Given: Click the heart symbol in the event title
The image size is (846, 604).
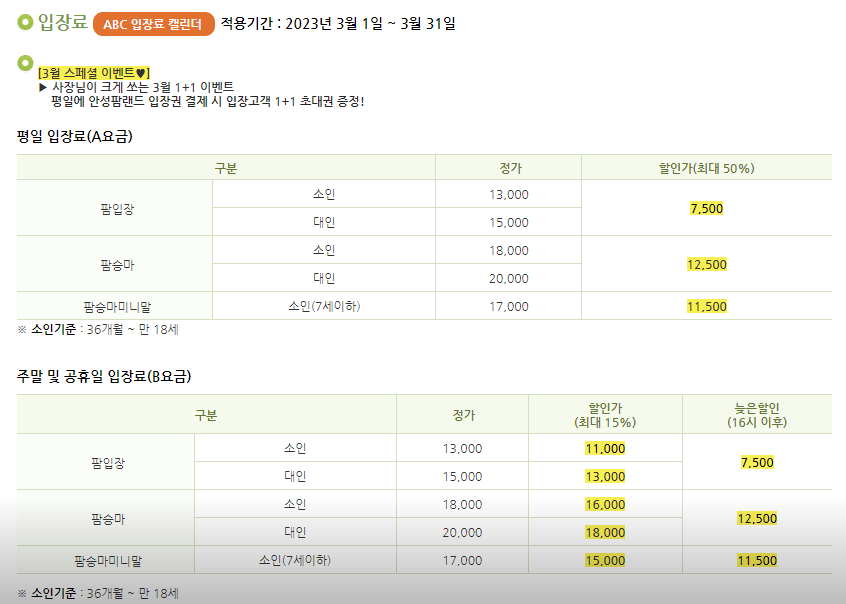Looking at the screenshot, I should (x=142, y=73).
